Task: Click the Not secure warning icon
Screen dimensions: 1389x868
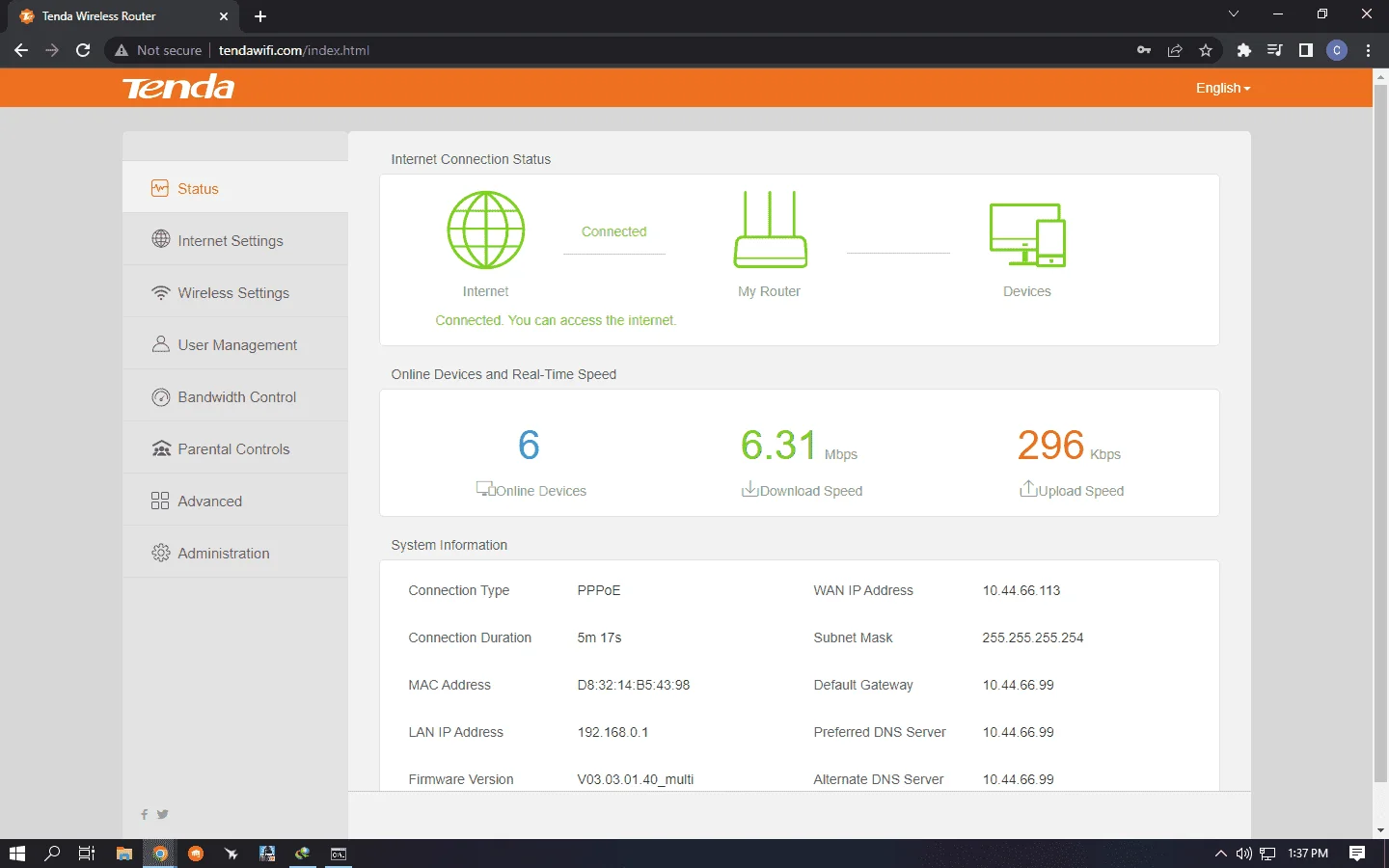Action: [x=122, y=50]
